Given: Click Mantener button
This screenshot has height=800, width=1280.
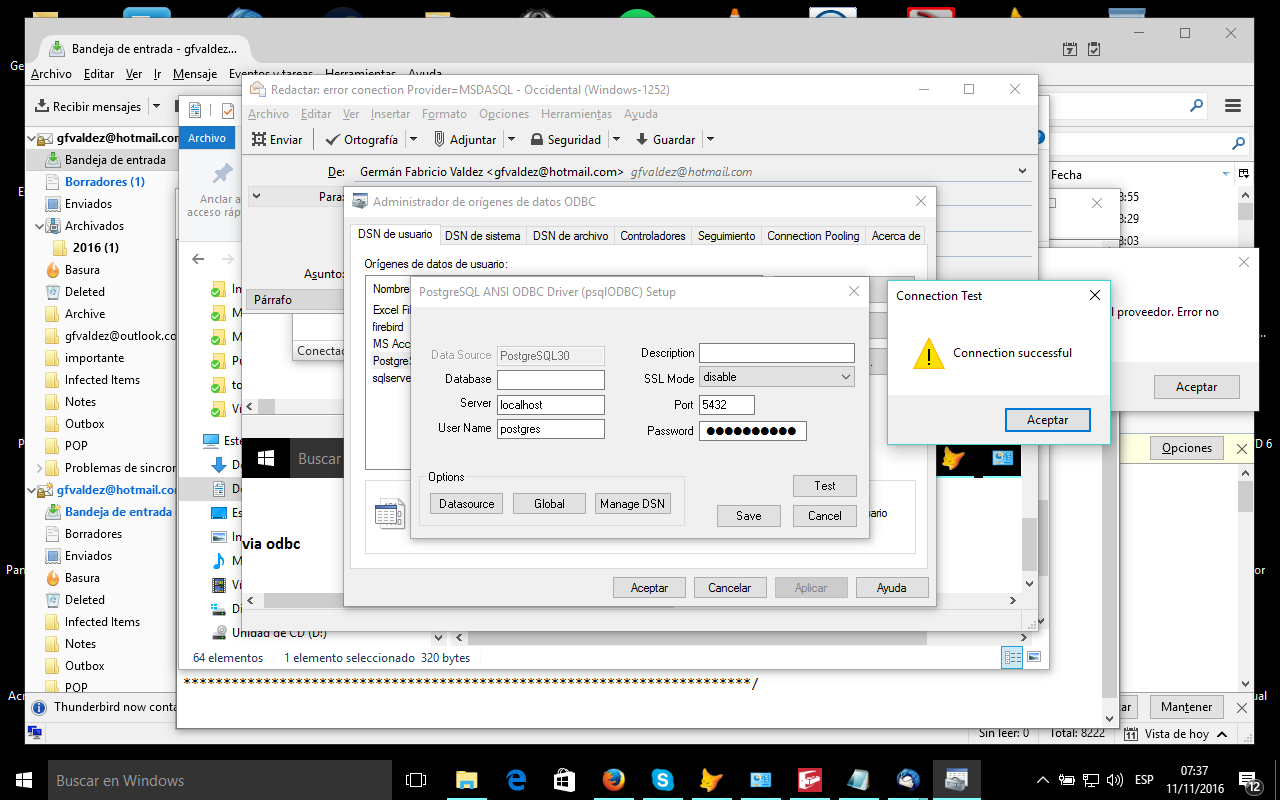Looking at the screenshot, I should 1186,707.
